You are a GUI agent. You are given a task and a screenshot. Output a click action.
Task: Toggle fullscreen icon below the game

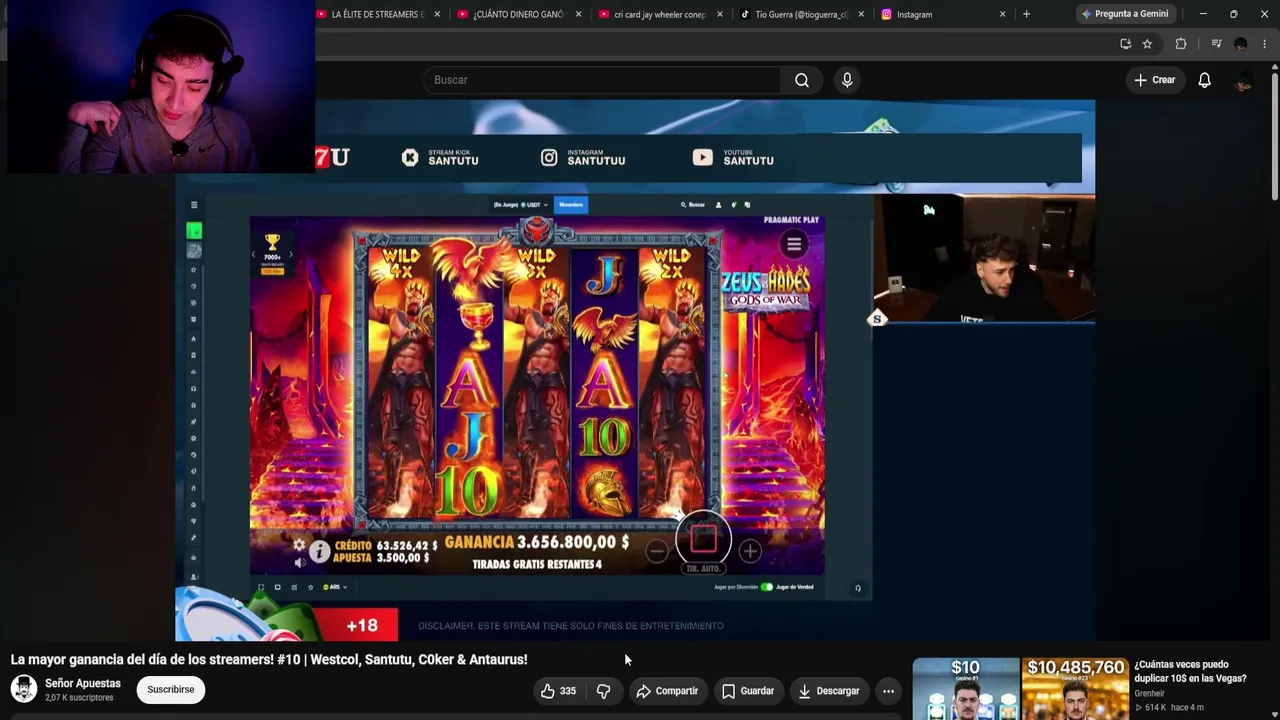[x=261, y=587]
